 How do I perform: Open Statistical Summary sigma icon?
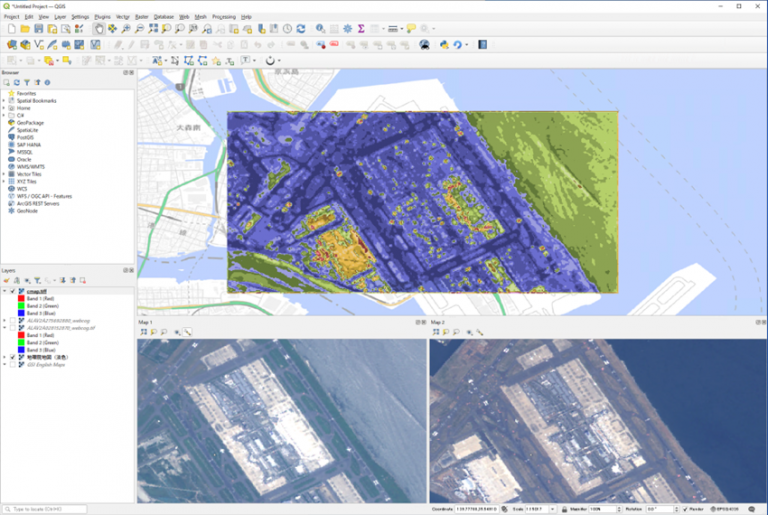coord(361,29)
